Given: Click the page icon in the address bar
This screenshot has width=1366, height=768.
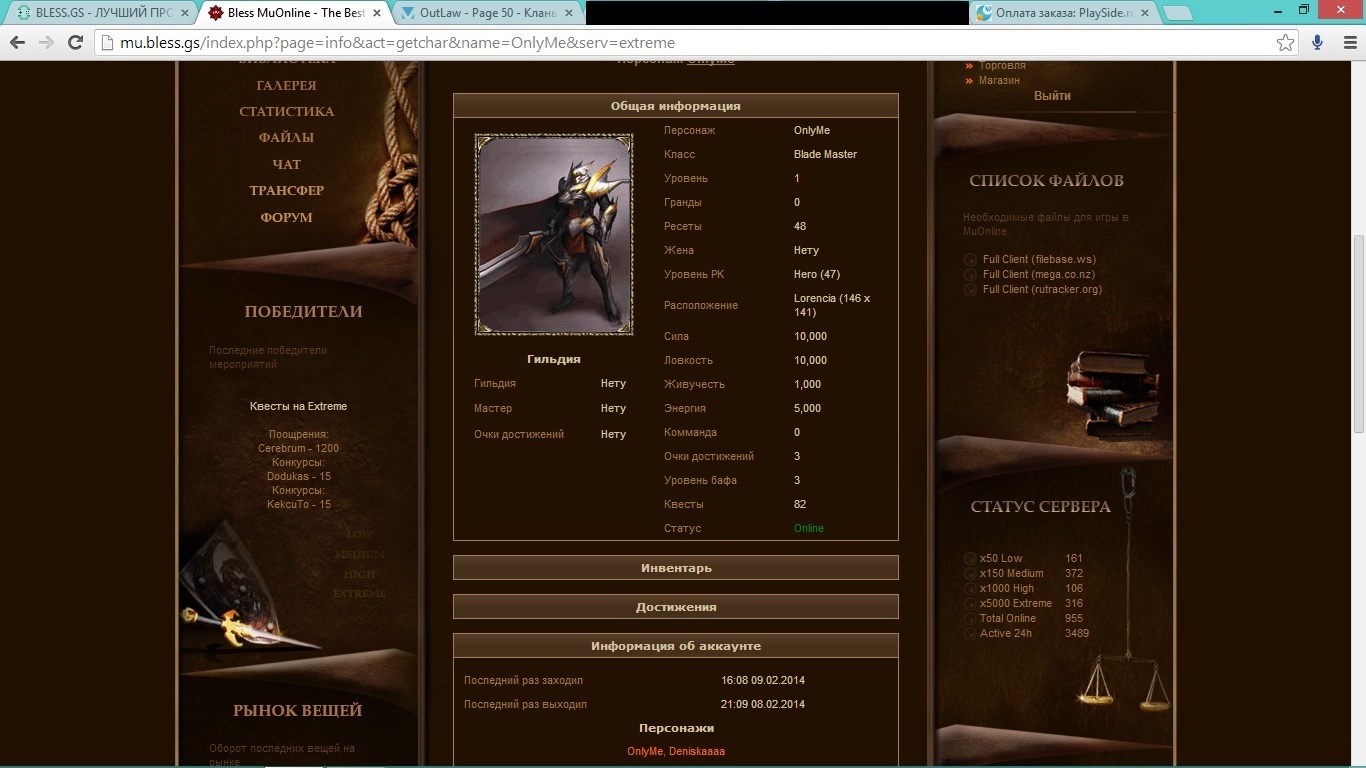Looking at the screenshot, I should point(108,43).
